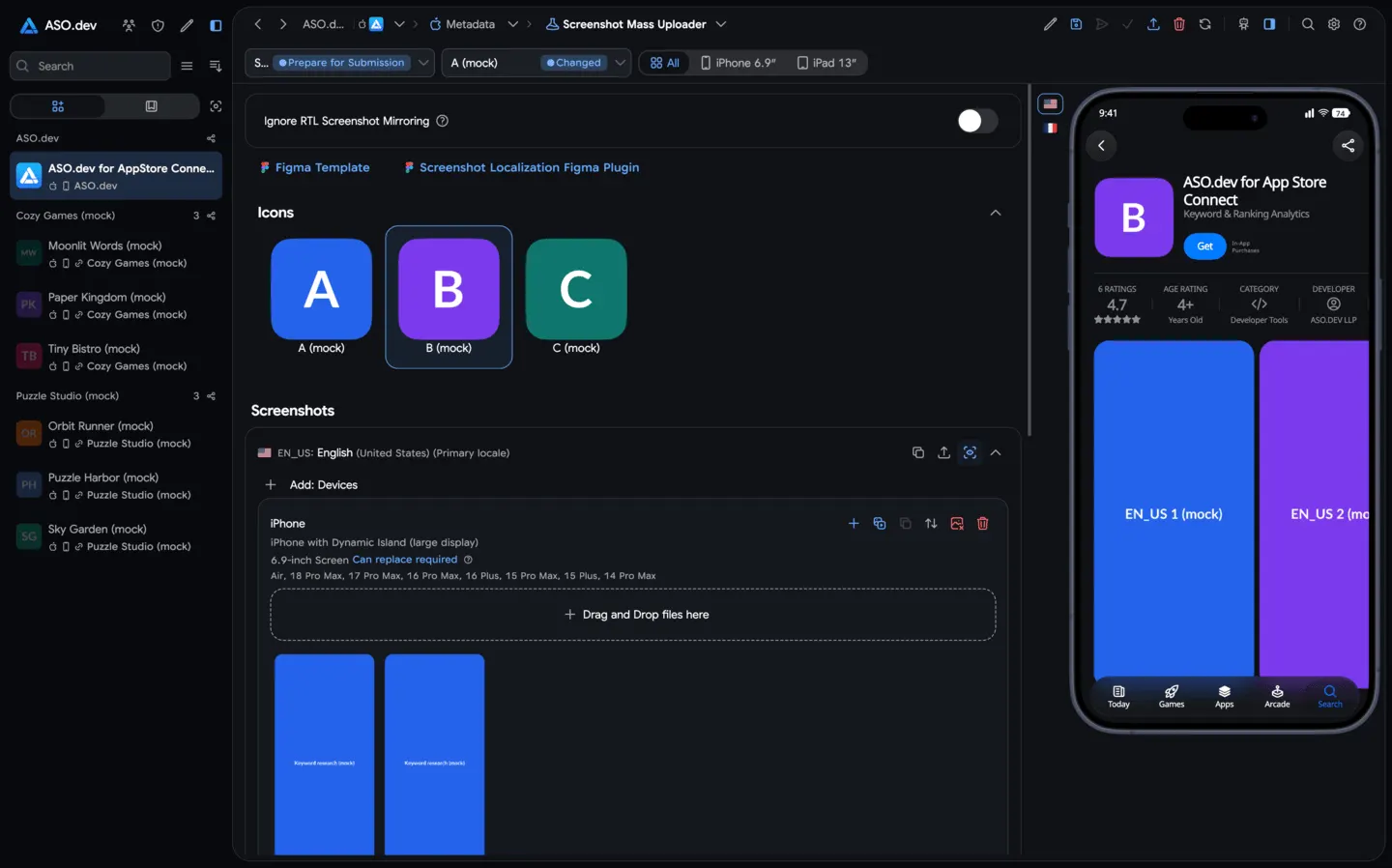Click Add: Devices button
1392x868 pixels.
point(311,485)
